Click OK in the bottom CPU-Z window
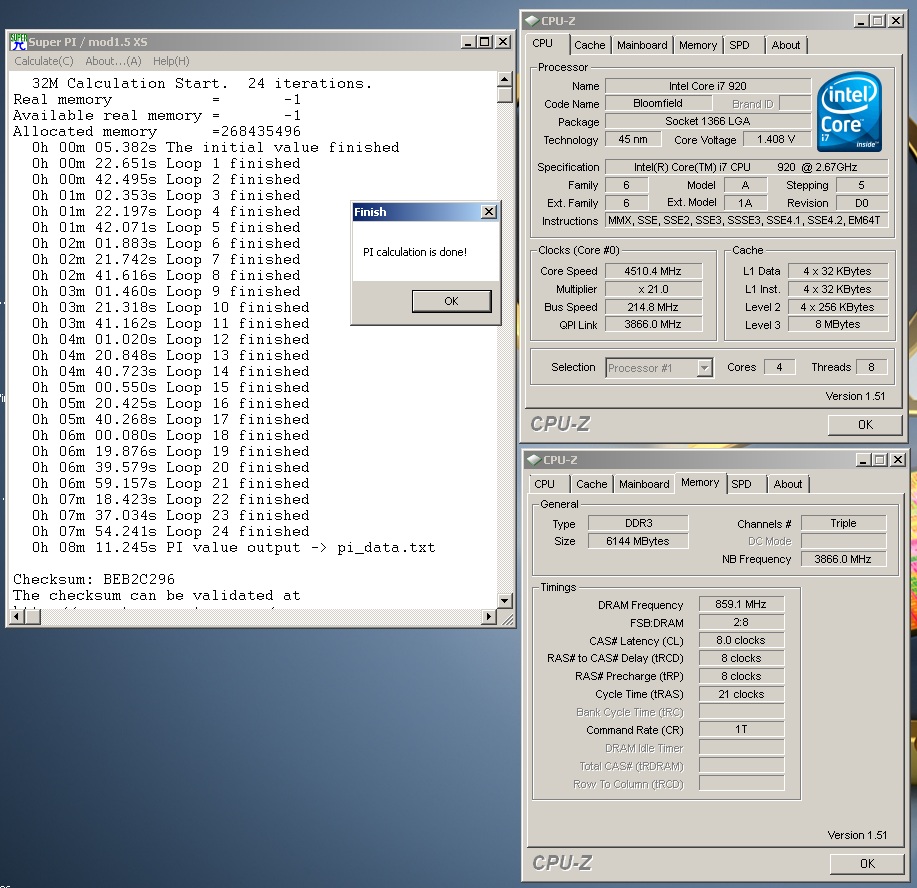 [867, 863]
